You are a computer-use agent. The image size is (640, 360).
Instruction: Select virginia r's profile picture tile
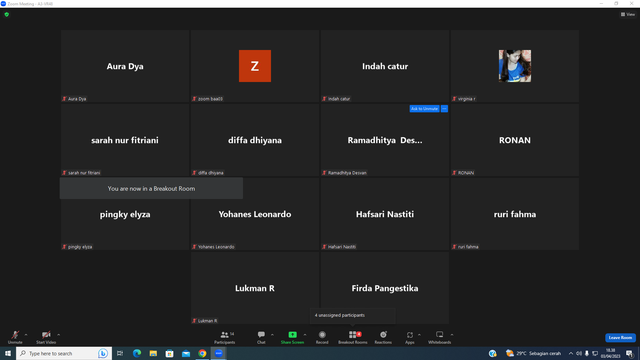(515, 66)
